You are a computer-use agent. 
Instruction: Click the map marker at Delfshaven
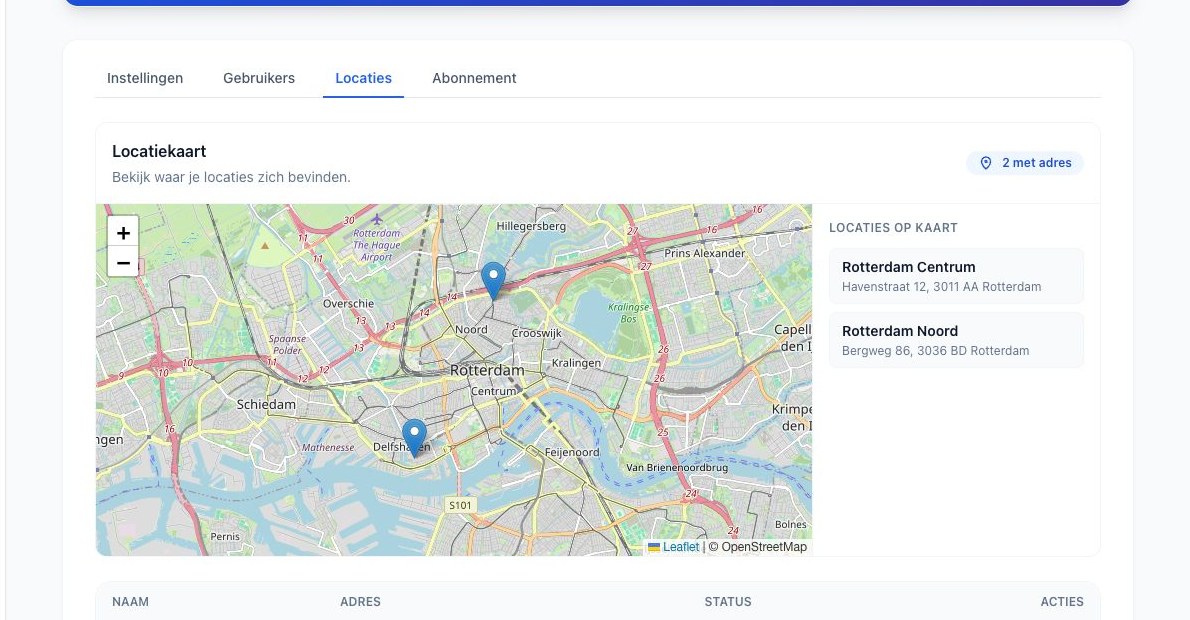tap(414, 438)
